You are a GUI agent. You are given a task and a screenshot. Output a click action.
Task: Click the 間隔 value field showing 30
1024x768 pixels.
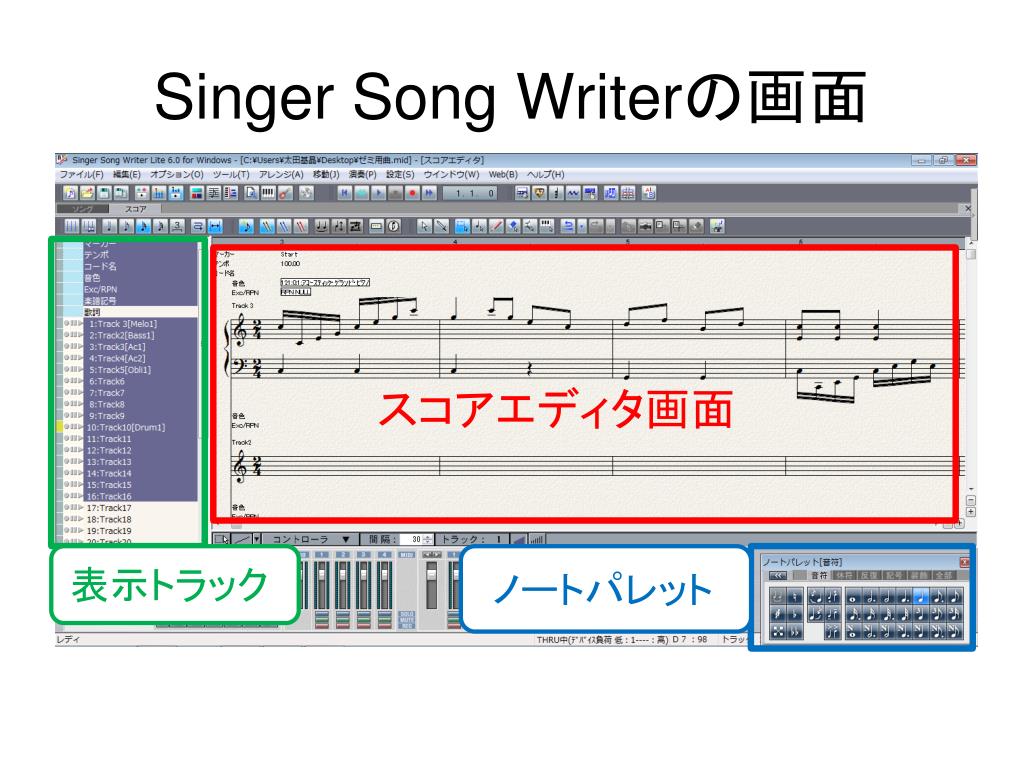411,539
